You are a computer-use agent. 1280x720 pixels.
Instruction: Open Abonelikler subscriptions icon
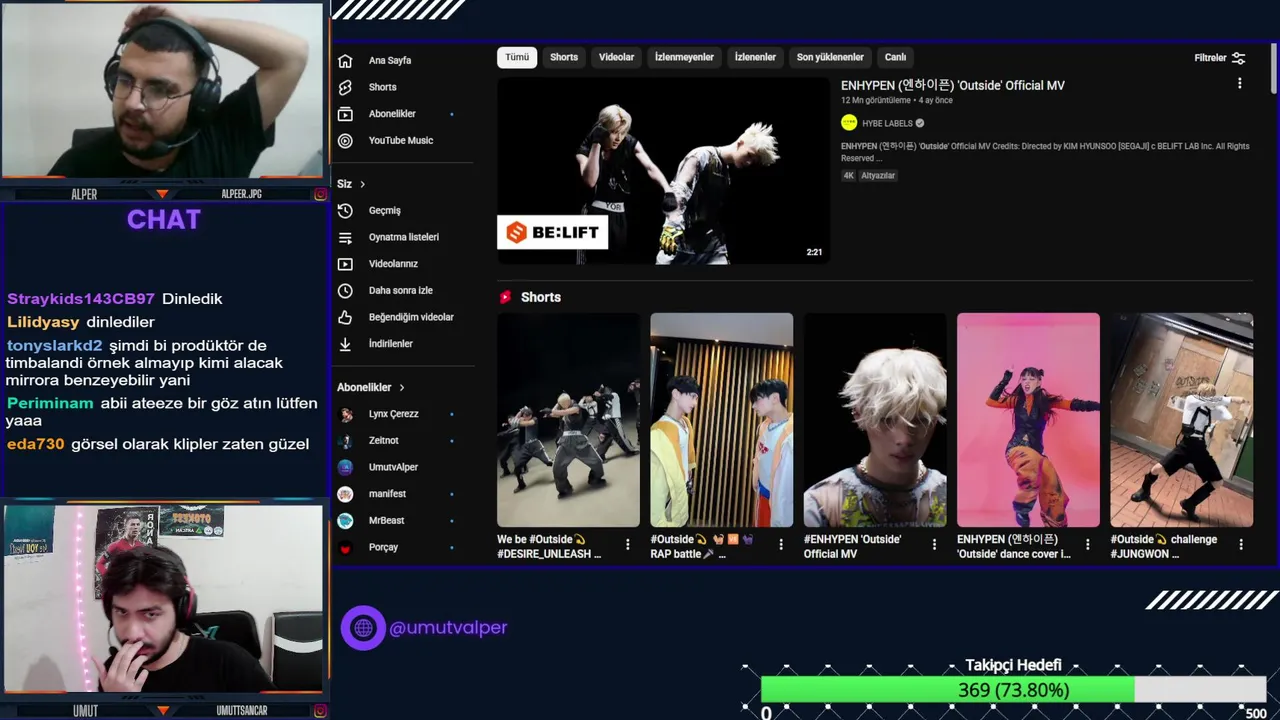click(x=345, y=114)
